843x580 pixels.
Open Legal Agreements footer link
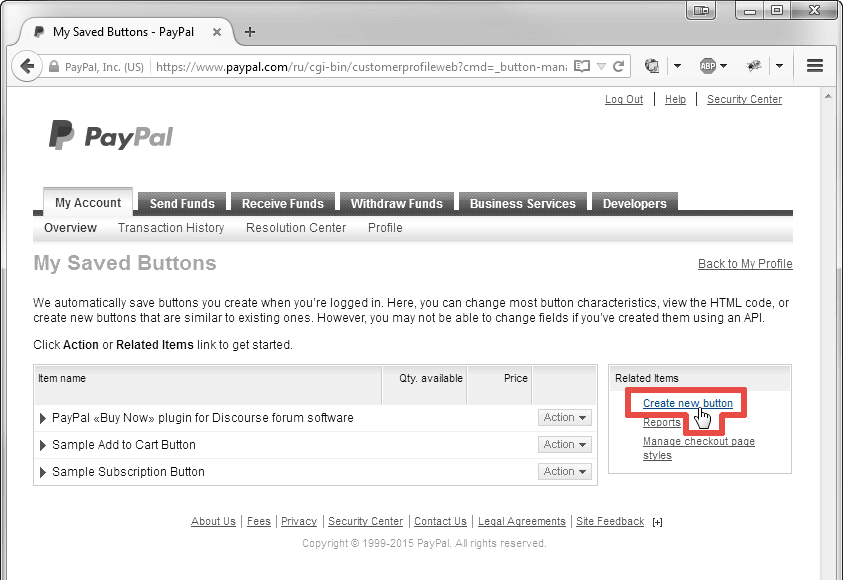pos(521,521)
